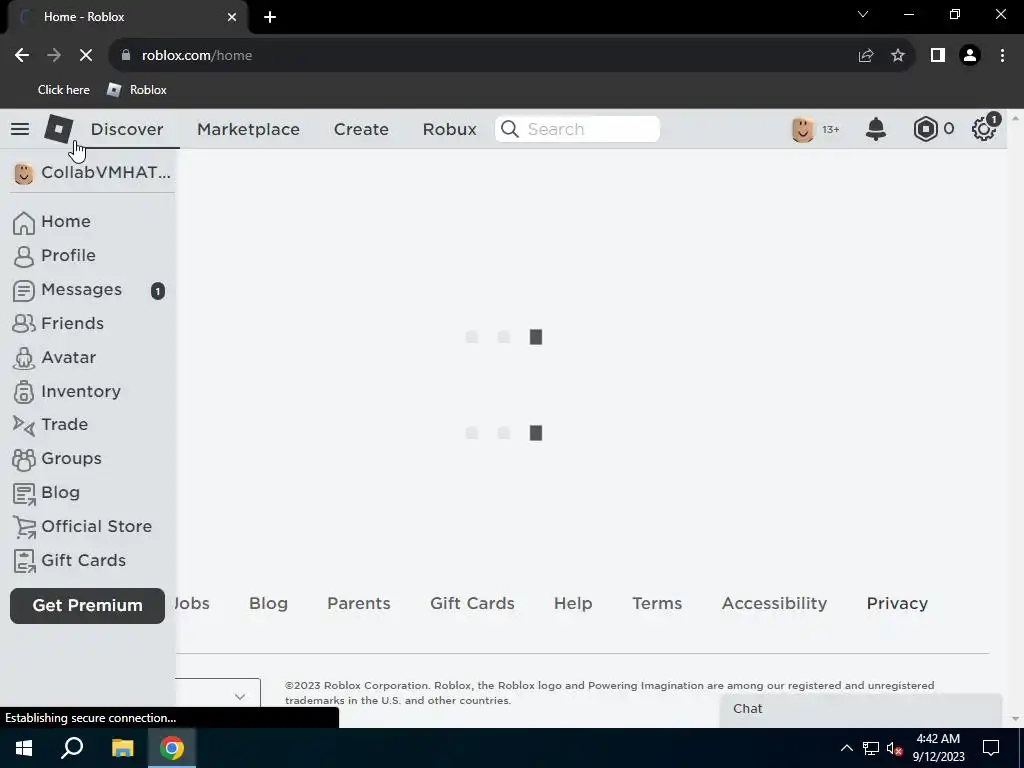Open the settings gear icon

click(x=984, y=129)
